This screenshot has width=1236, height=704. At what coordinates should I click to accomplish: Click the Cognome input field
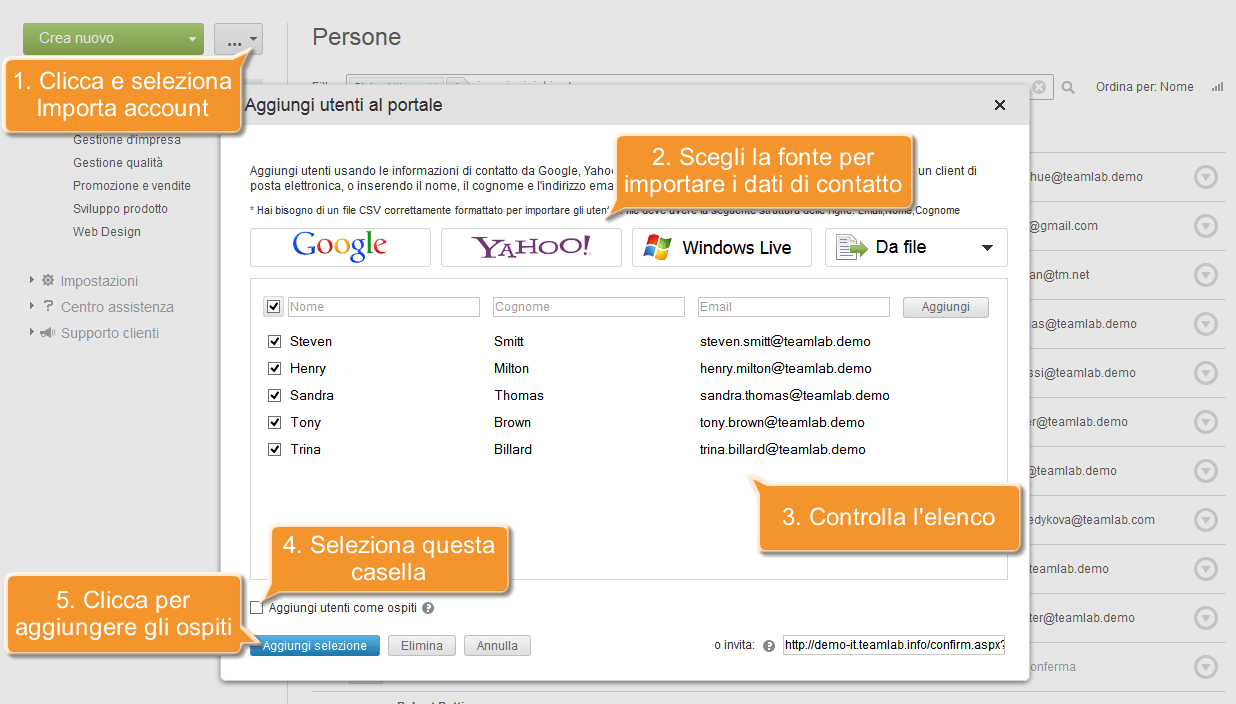[589, 307]
